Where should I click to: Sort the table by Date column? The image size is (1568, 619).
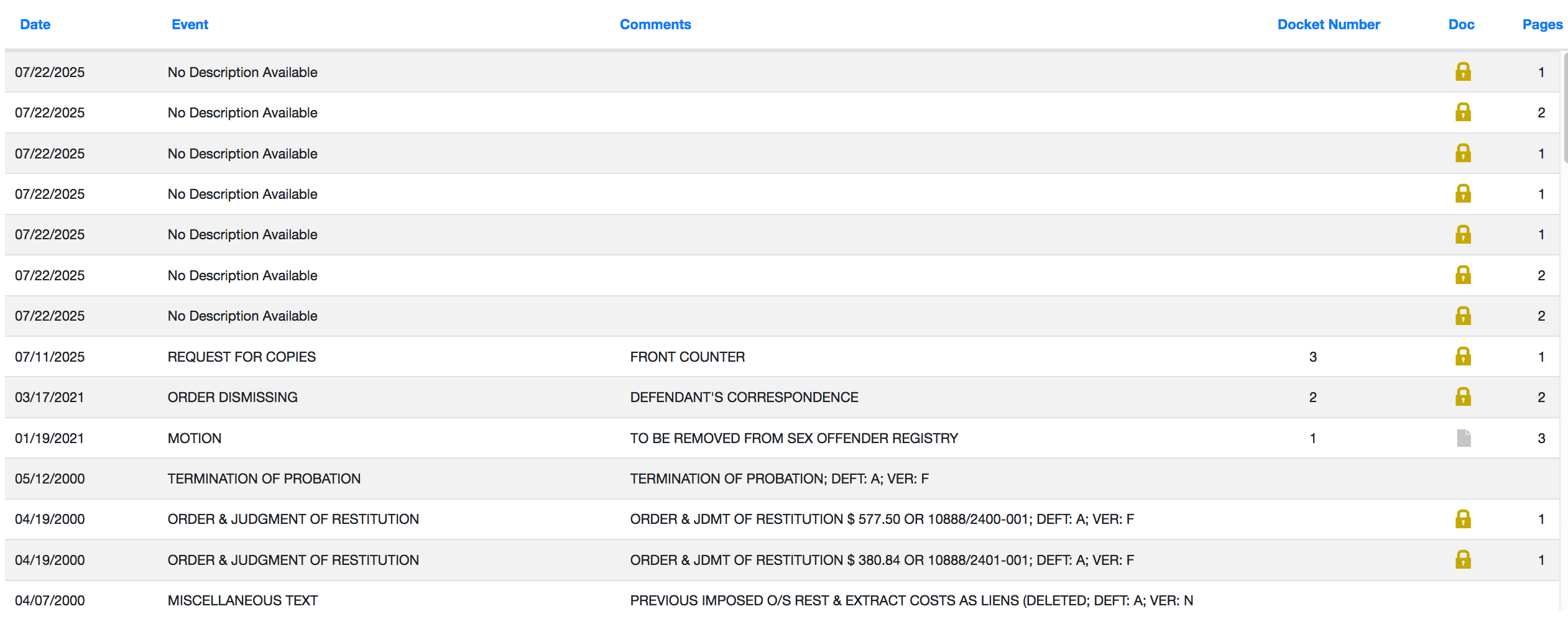click(35, 24)
